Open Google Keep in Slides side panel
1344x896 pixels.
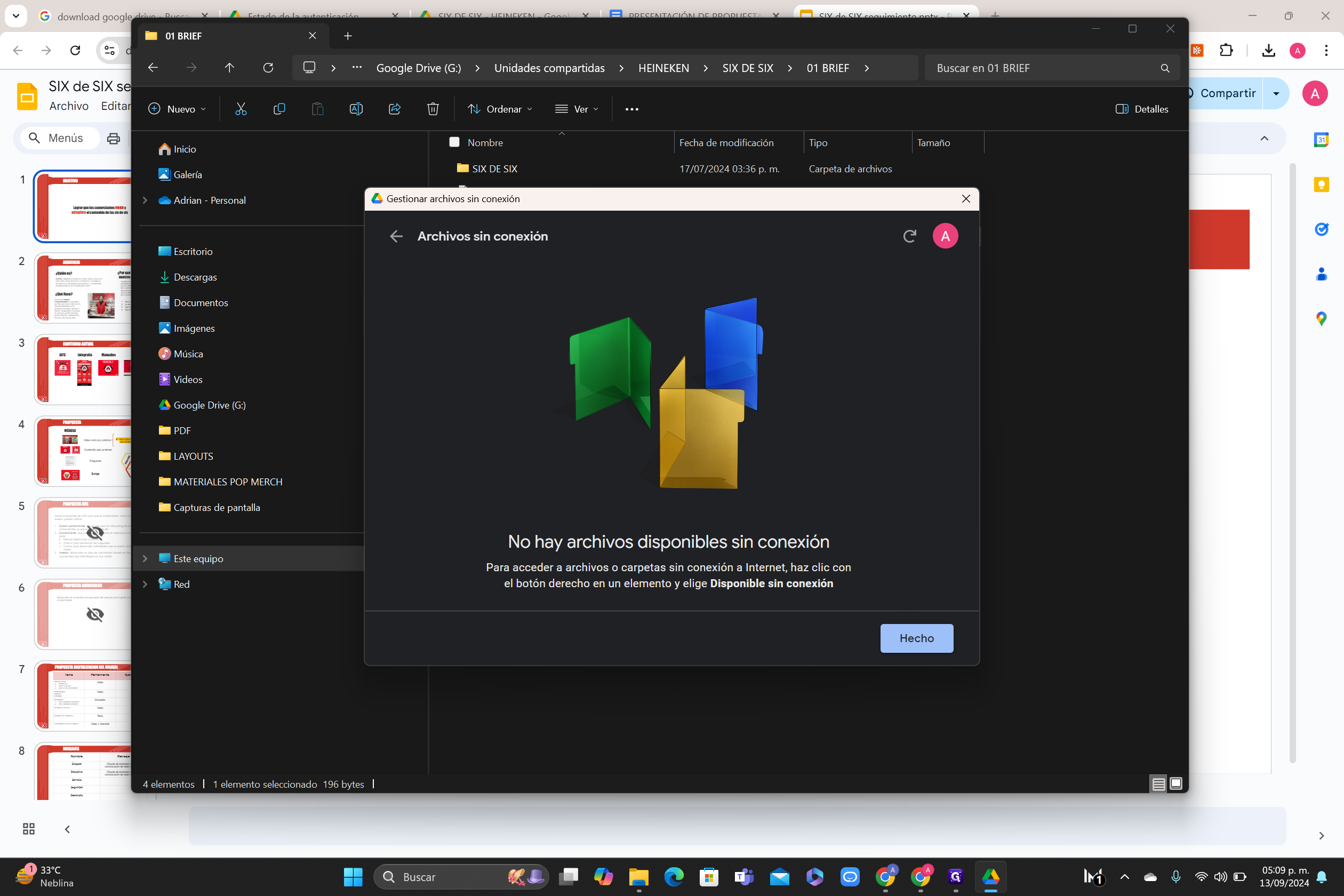(x=1321, y=184)
